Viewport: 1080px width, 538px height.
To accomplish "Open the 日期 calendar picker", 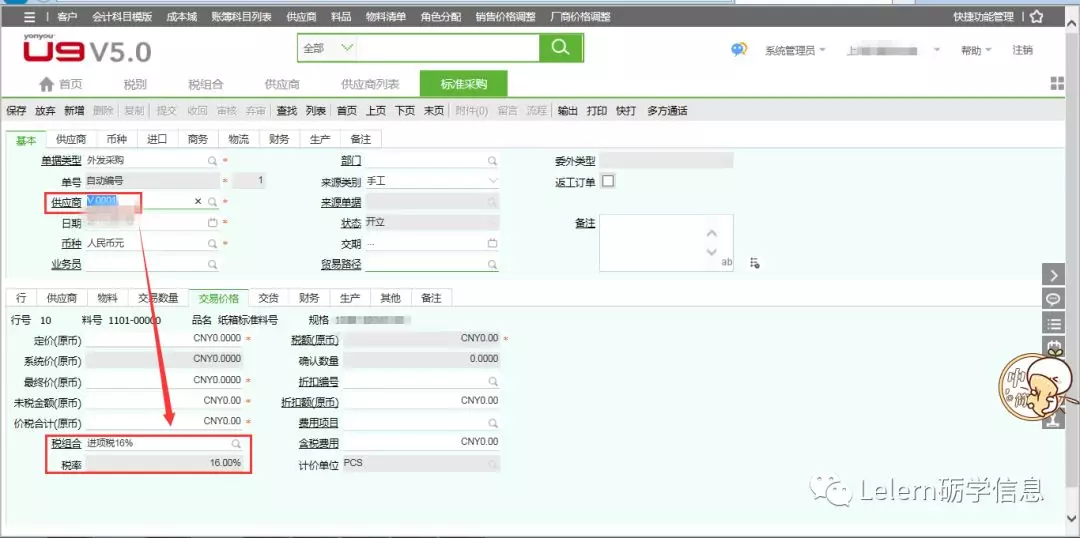I will [x=213, y=223].
